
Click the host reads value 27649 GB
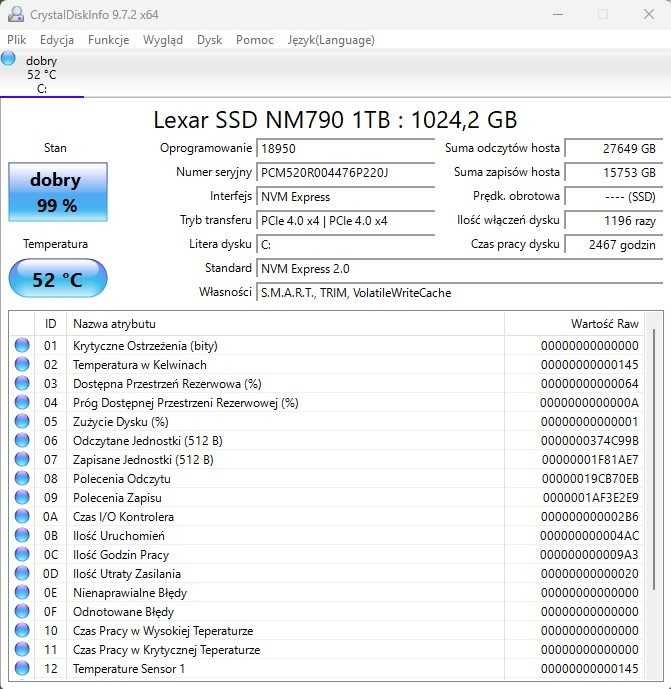(613, 149)
